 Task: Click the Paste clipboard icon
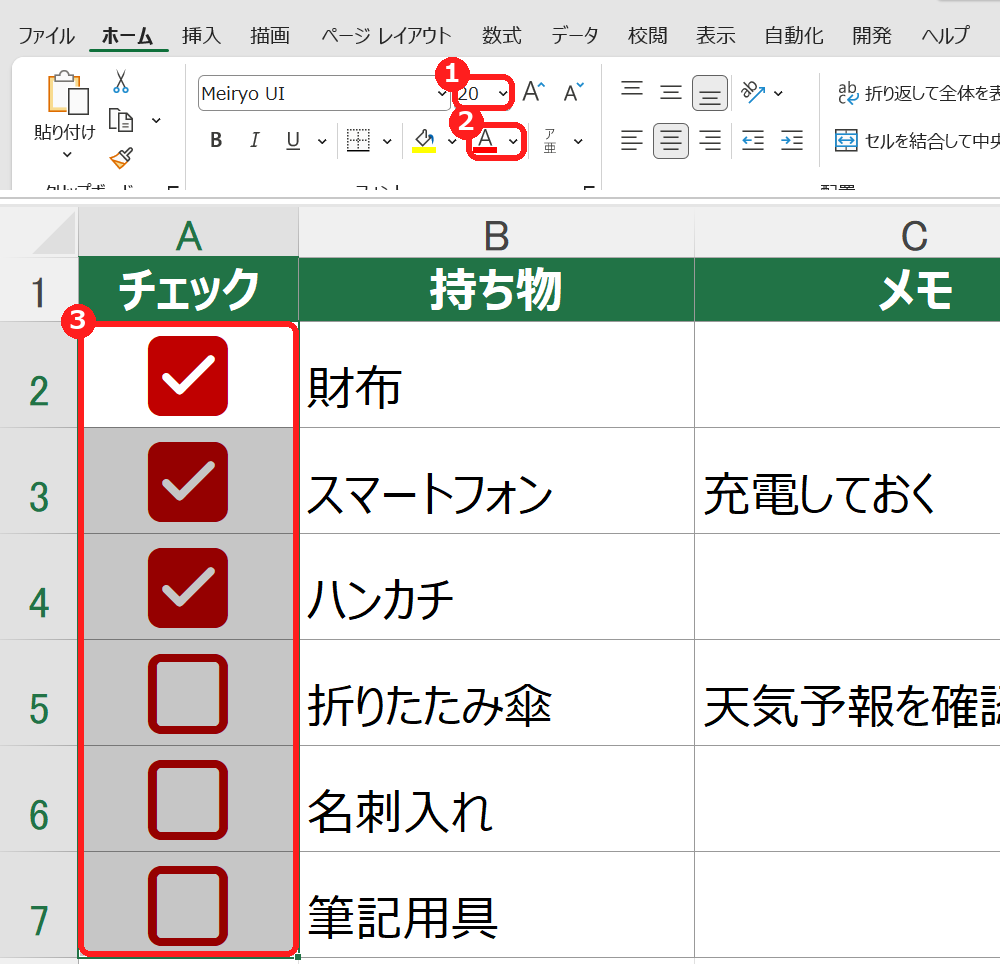point(67,93)
